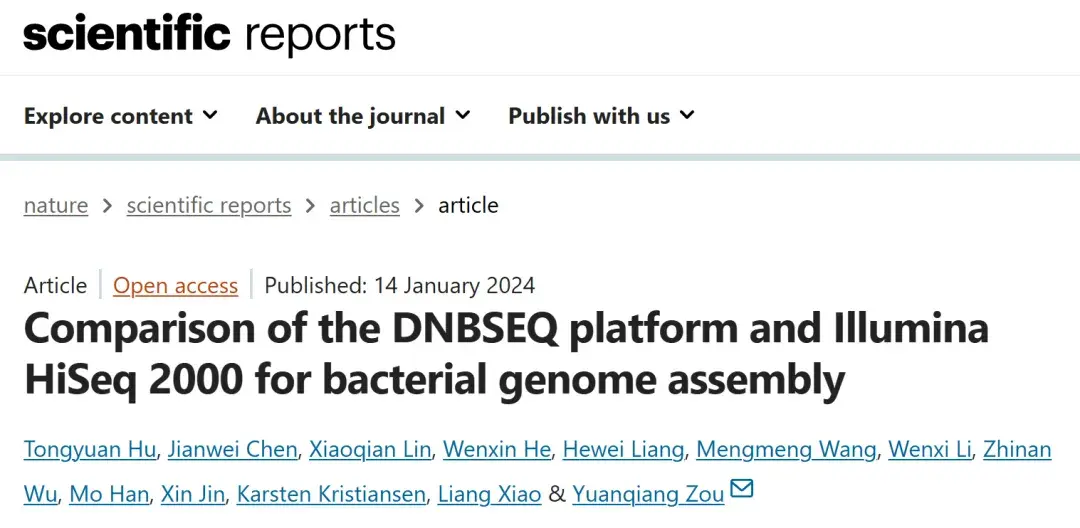Image resolution: width=1080 pixels, height=528 pixels.
Task: Expand the Publish with us menu
Action: point(600,116)
